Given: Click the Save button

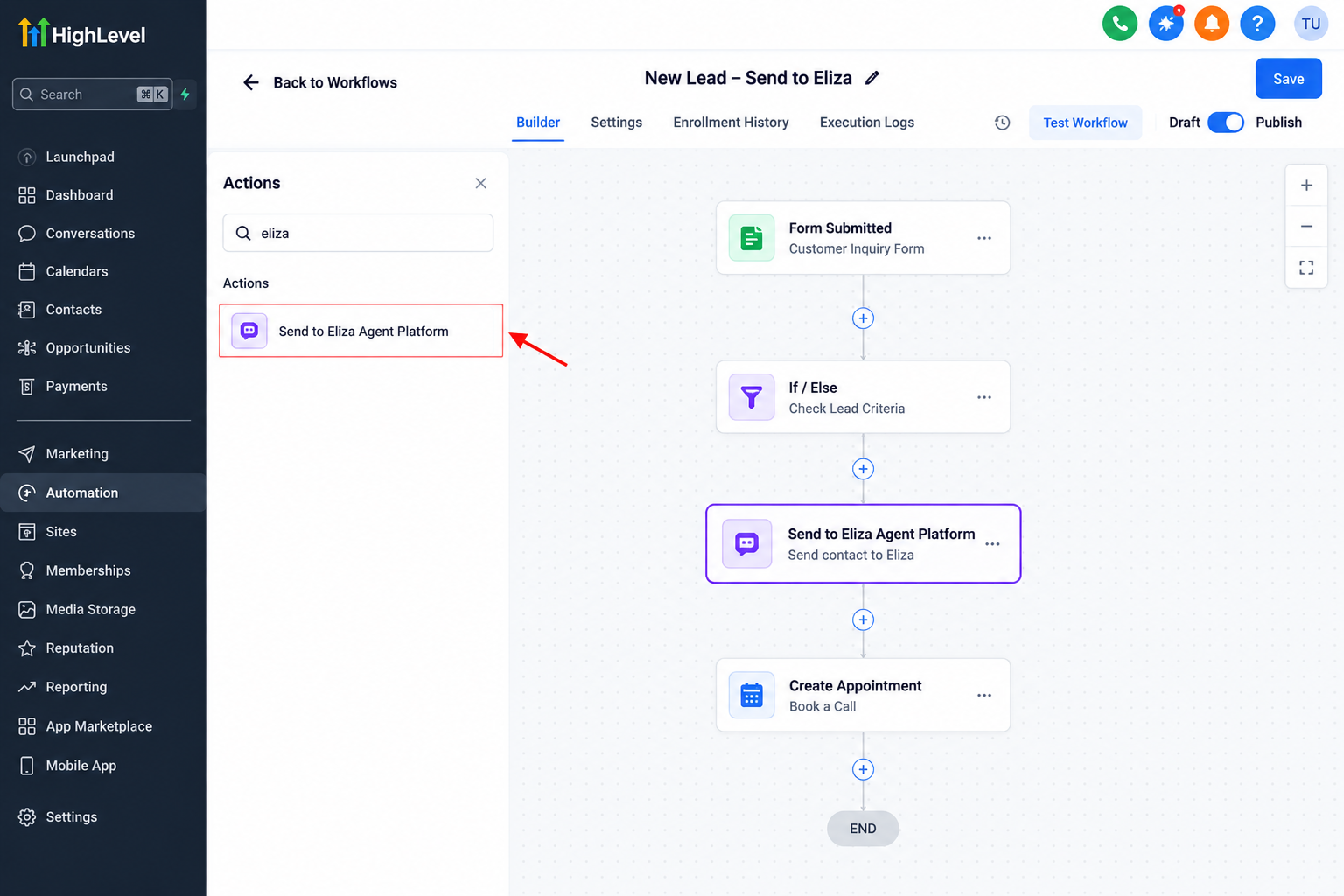Looking at the screenshot, I should (1288, 79).
